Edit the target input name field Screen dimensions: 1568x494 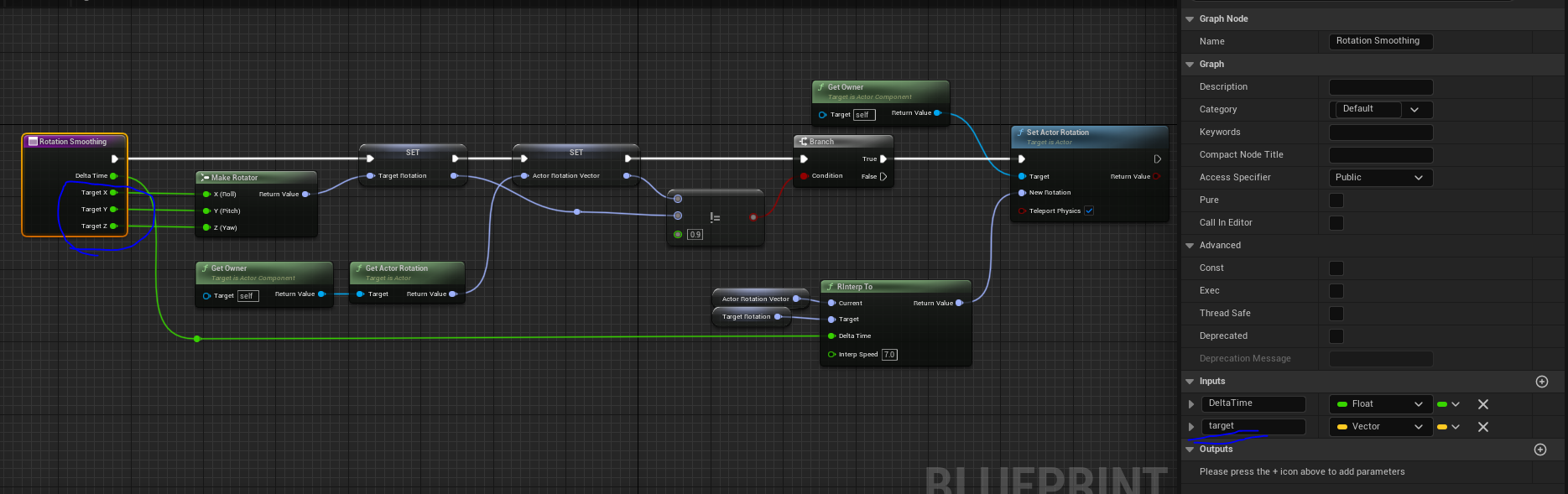pyautogui.click(x=1253, y=427)
